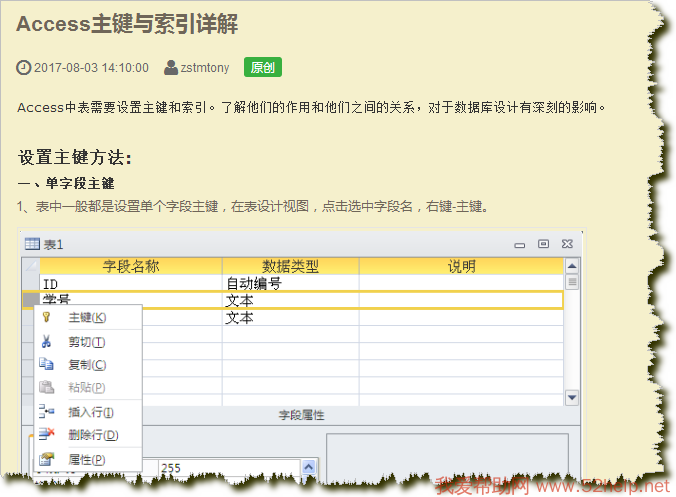
Task: Restore the 表1 window using the restore button
Action: click(543, 243)
